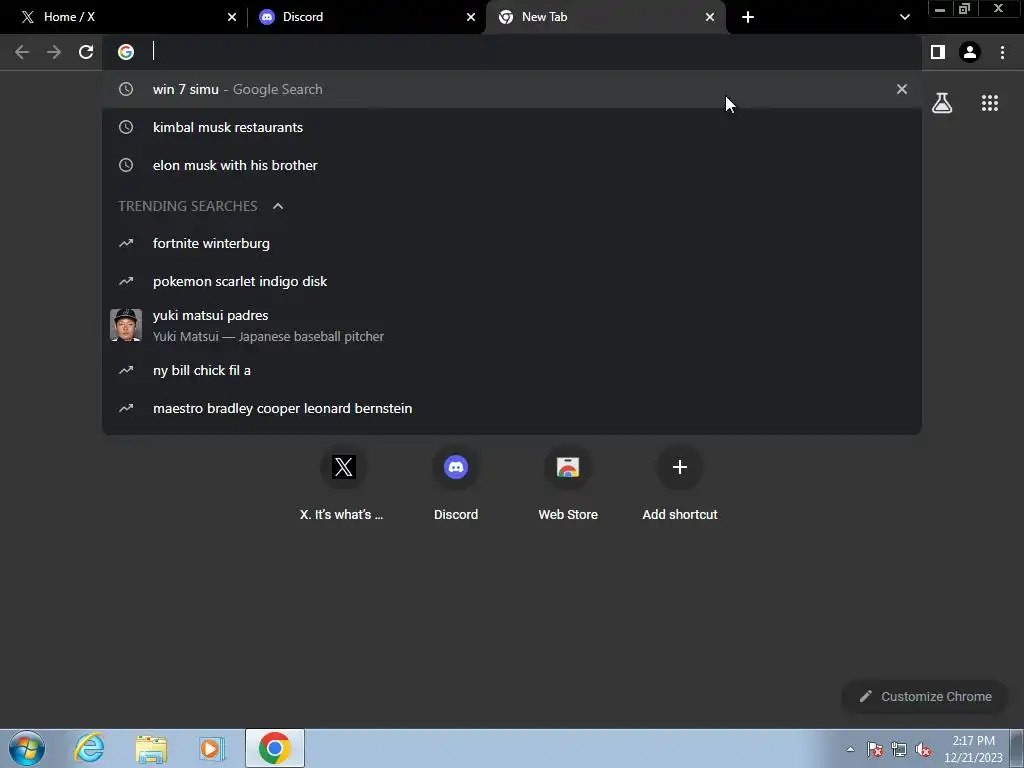Choose 'yuki matsui padres' suggestion
Screen dimensions: 1024x768
[x=512, y=325]
